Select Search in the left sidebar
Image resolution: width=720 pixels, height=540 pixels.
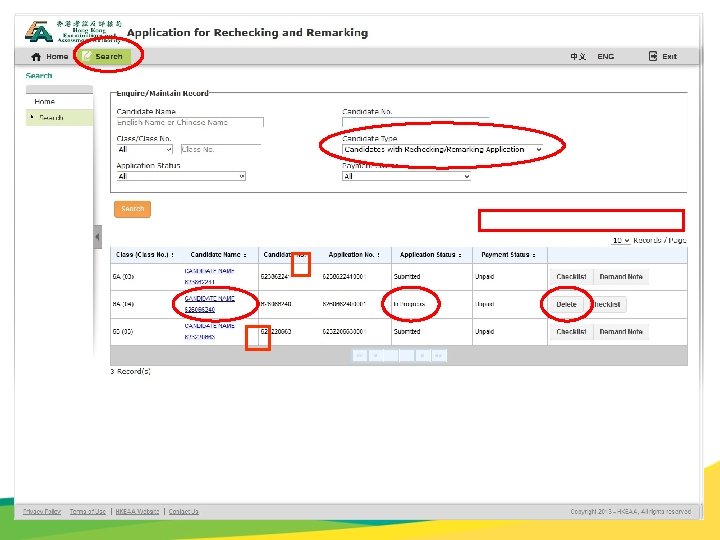coord(60,118)
